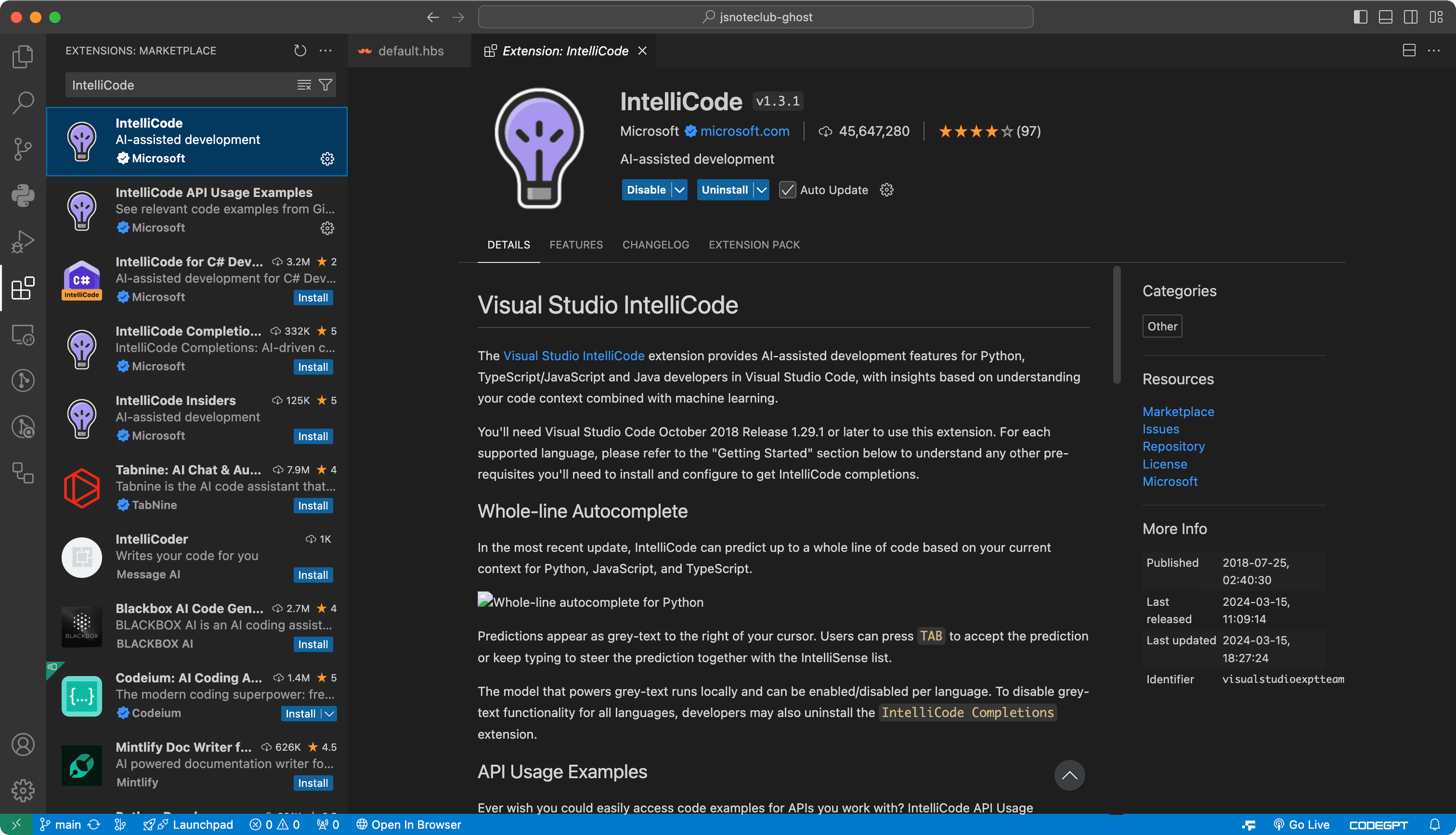Install the Tabnine extension
Image resolution: width=1456 pixels, height=835 pixels.
pyautogui.click(x=313, y=506)
